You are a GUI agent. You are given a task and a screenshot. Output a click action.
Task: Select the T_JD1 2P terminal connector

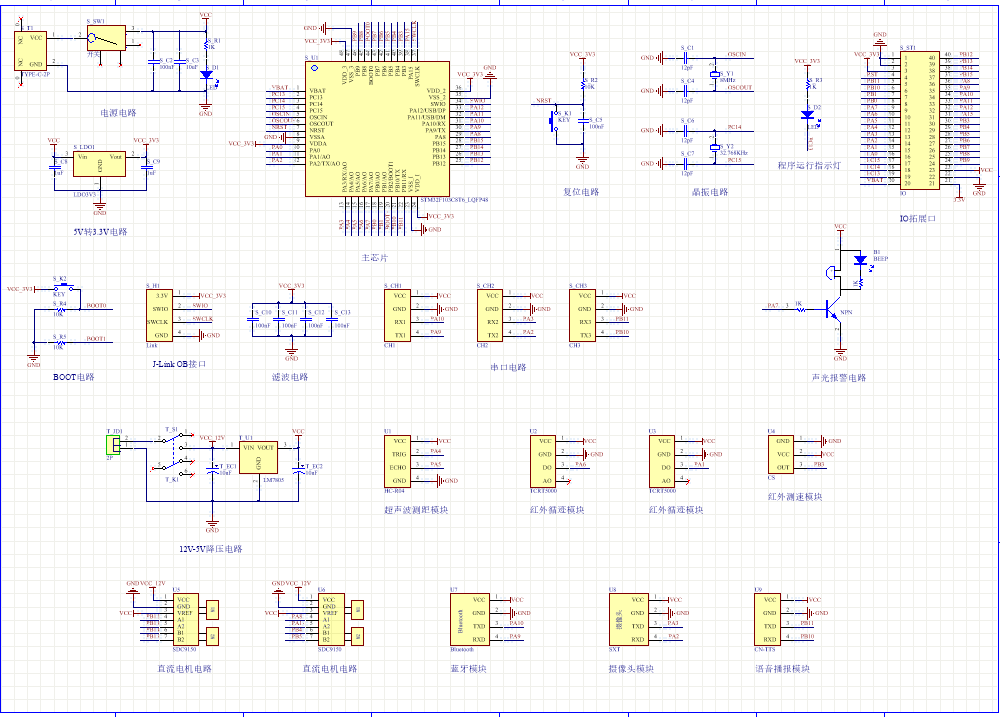[x=115, y=442]
